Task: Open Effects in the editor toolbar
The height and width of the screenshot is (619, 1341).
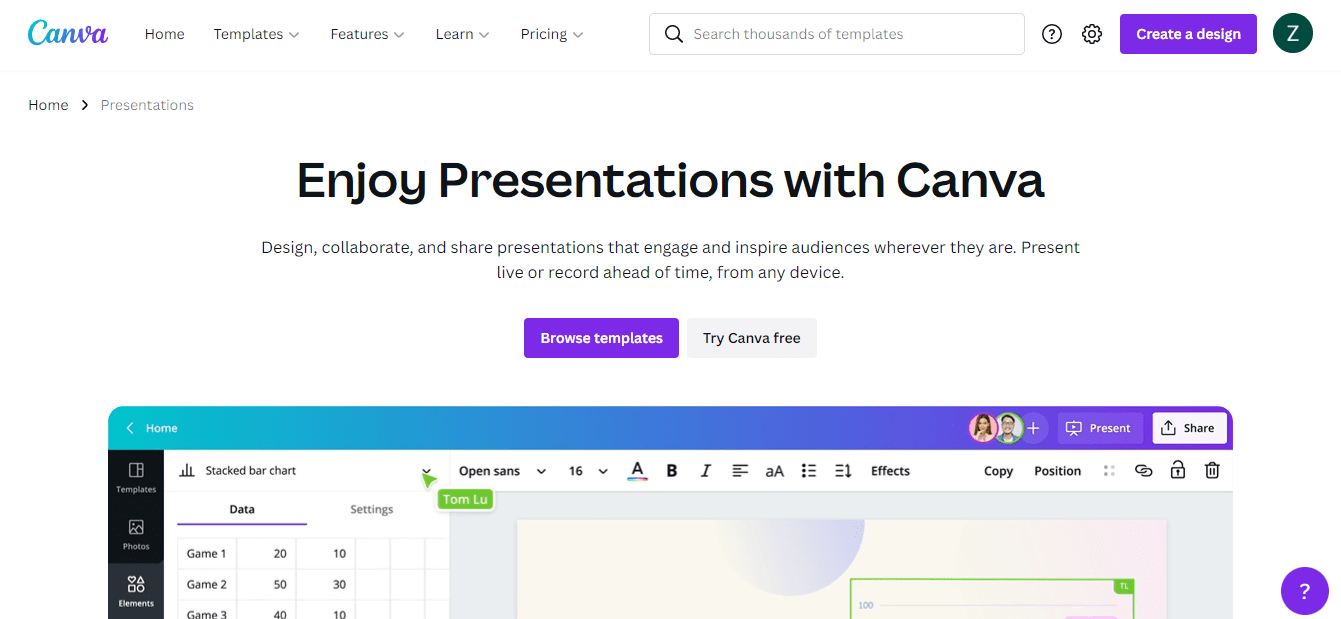Action: 890,471
